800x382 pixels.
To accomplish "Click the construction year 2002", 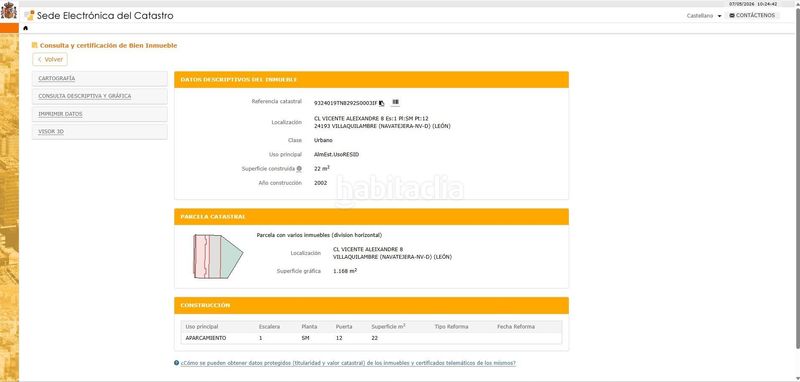I will [320, 183].
